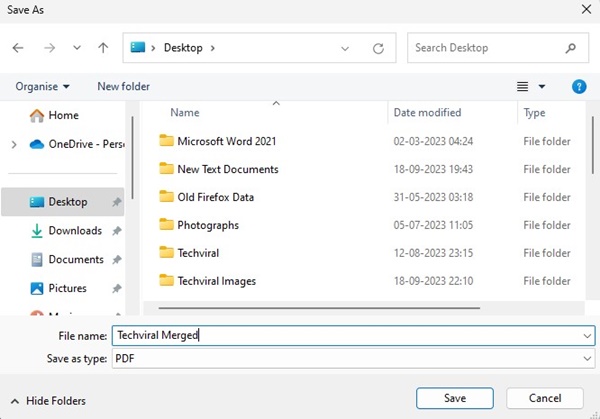The image size is (600, 419).
Task: Click the pin icon beside Pictures
Action: (116, 289)
